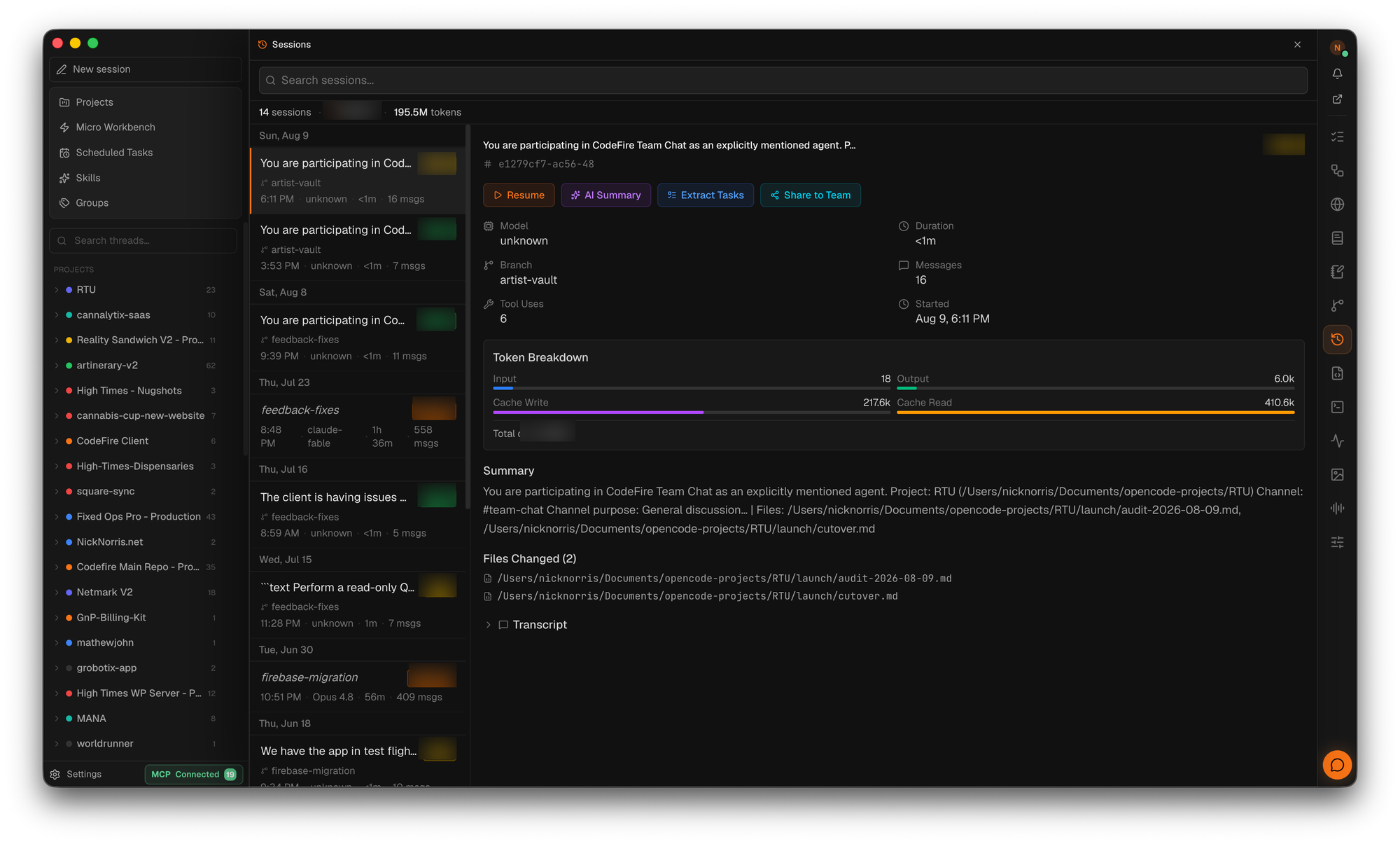Generate an AI Summary
This screenshot has height=844, width=1400.
tap(605, 195)
